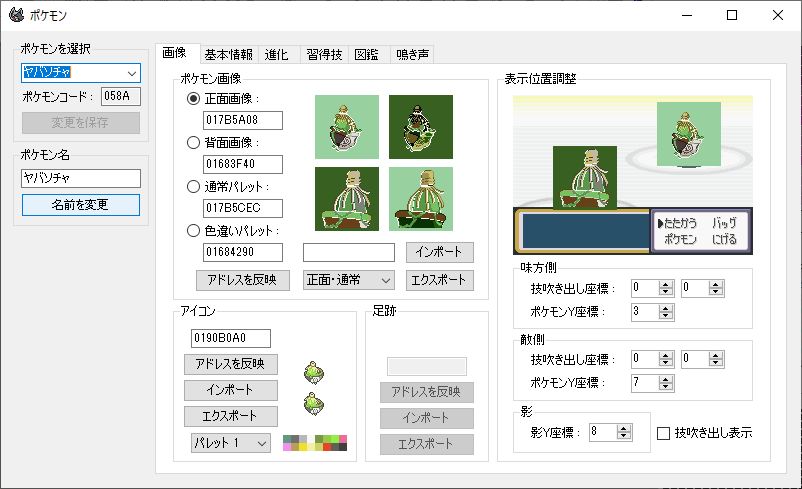This screenshot has height=489, width=802.
Task: Switch to 鳴き声 tab
Action: click(412, 54)
